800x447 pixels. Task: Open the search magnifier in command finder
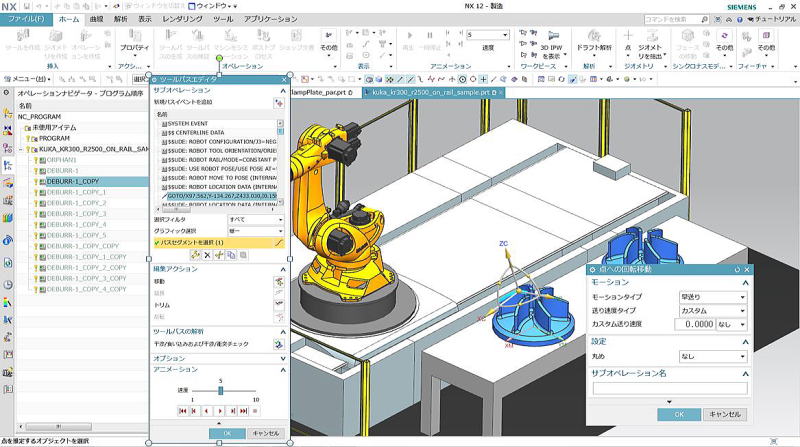705,19
